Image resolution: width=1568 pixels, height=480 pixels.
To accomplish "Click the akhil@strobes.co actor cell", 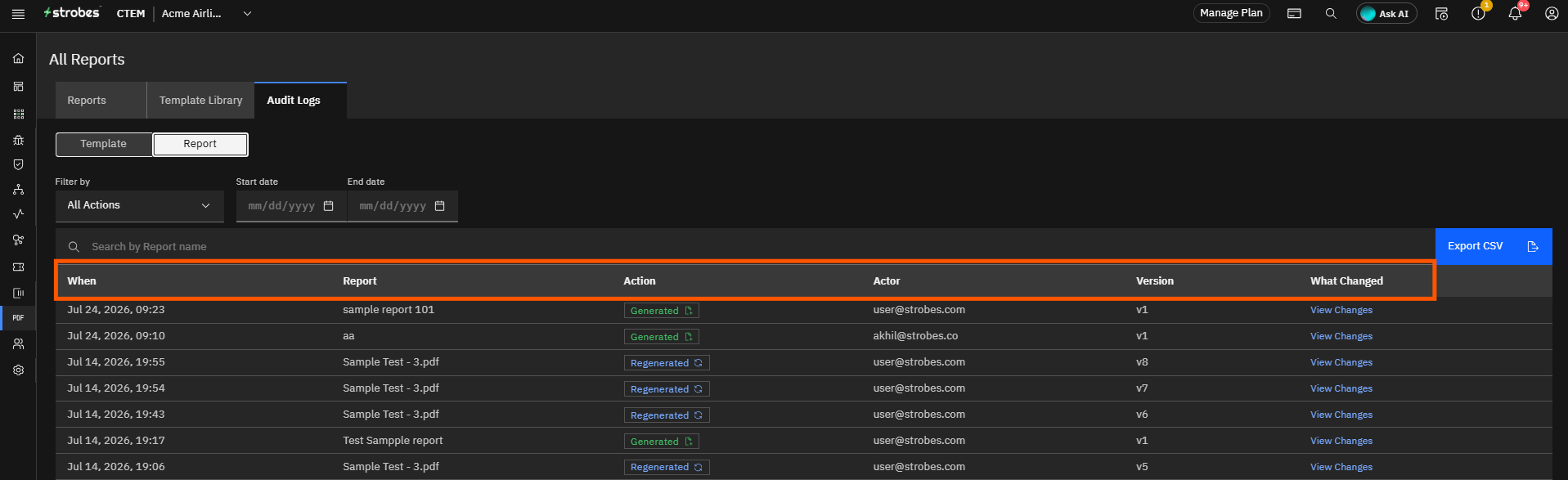I will 915,336.
